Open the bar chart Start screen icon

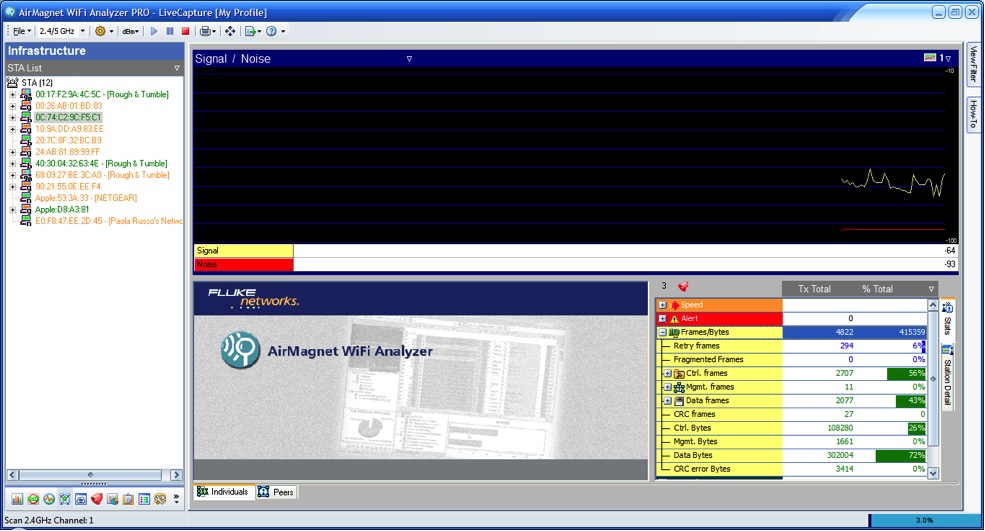tap(17, 499)
